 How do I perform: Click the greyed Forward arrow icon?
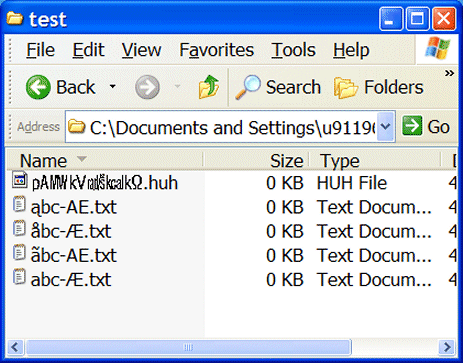pos(147,87)
